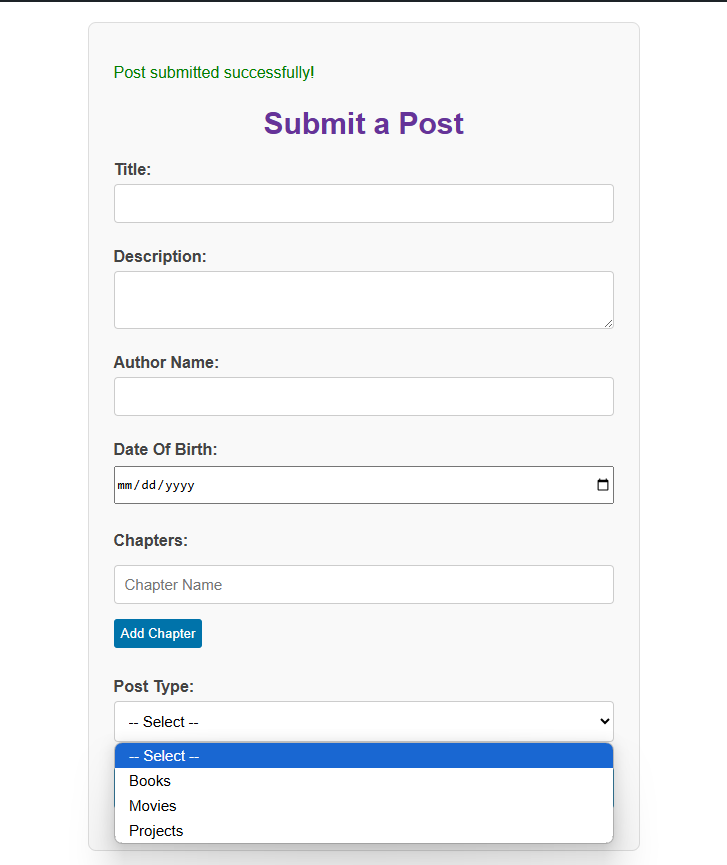The image size is (727, 865).
Task: Click the textarea resize handle on Description
Action: point(609,322)
